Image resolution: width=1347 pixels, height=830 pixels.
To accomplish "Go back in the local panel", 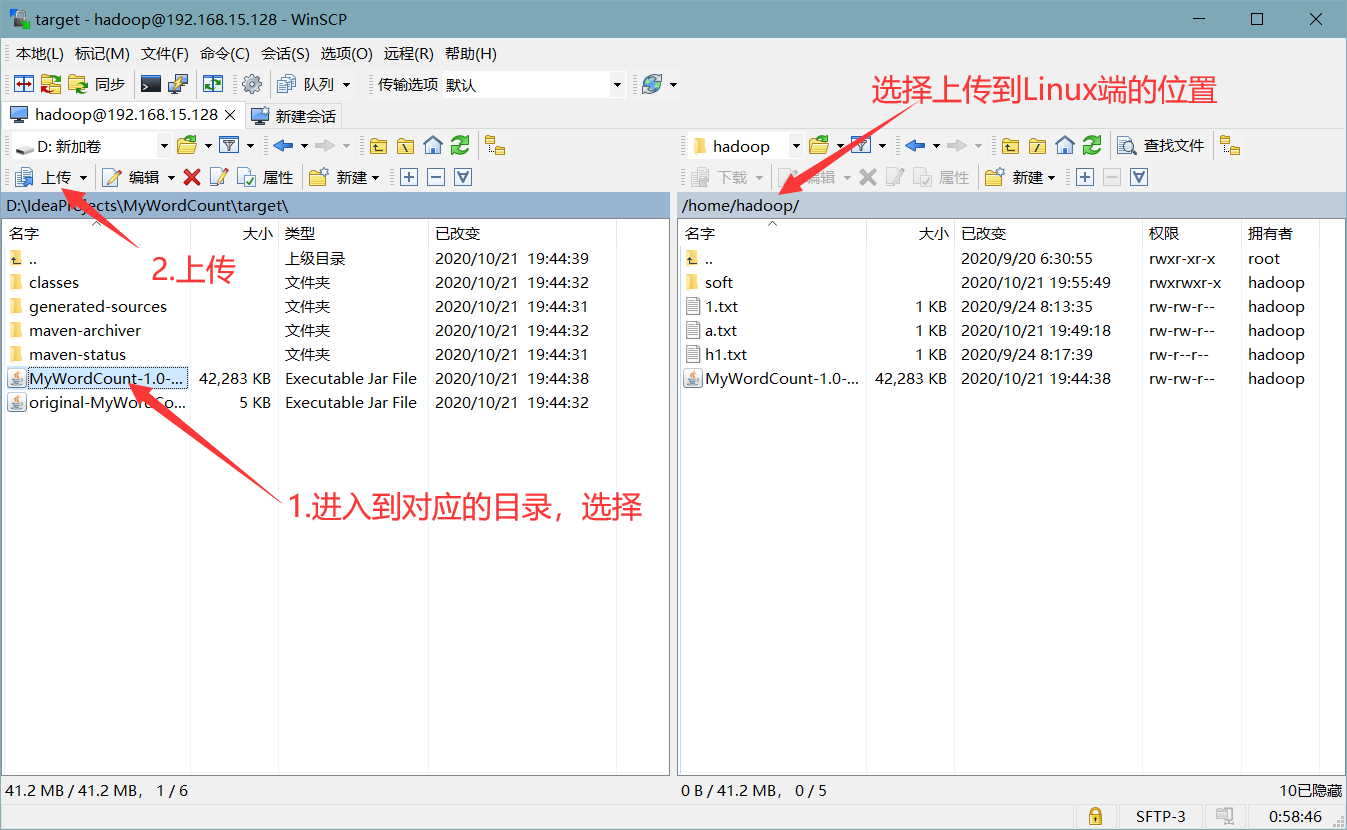I will pos(284,146).
